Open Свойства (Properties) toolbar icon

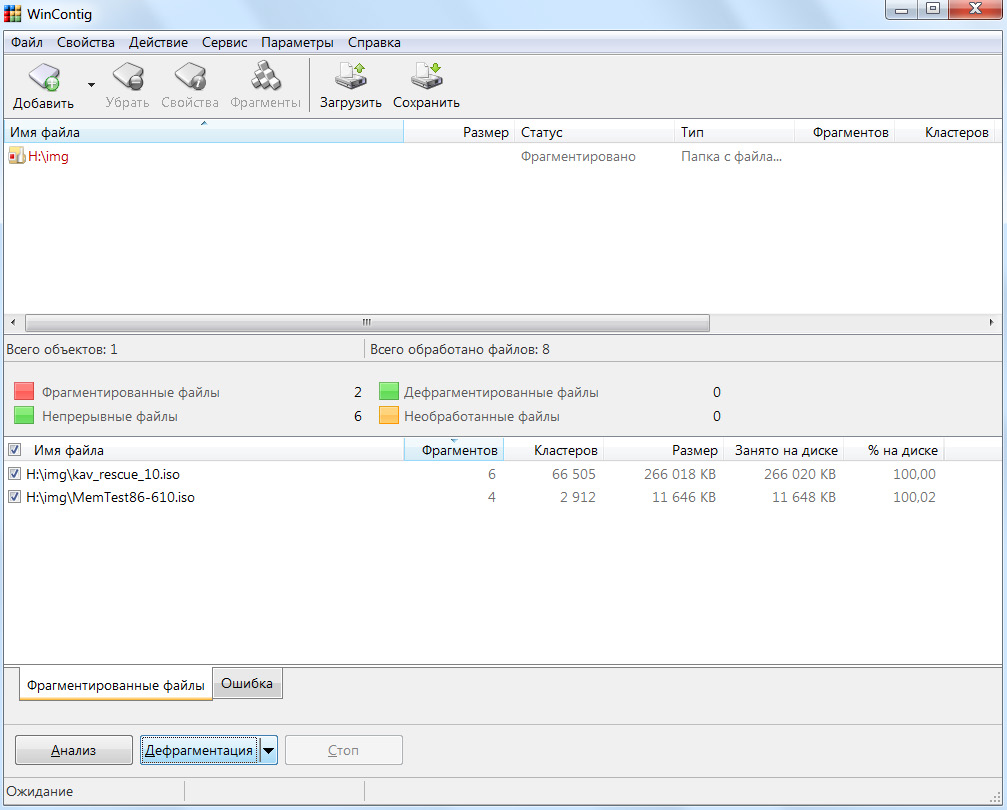coord(189,78)
